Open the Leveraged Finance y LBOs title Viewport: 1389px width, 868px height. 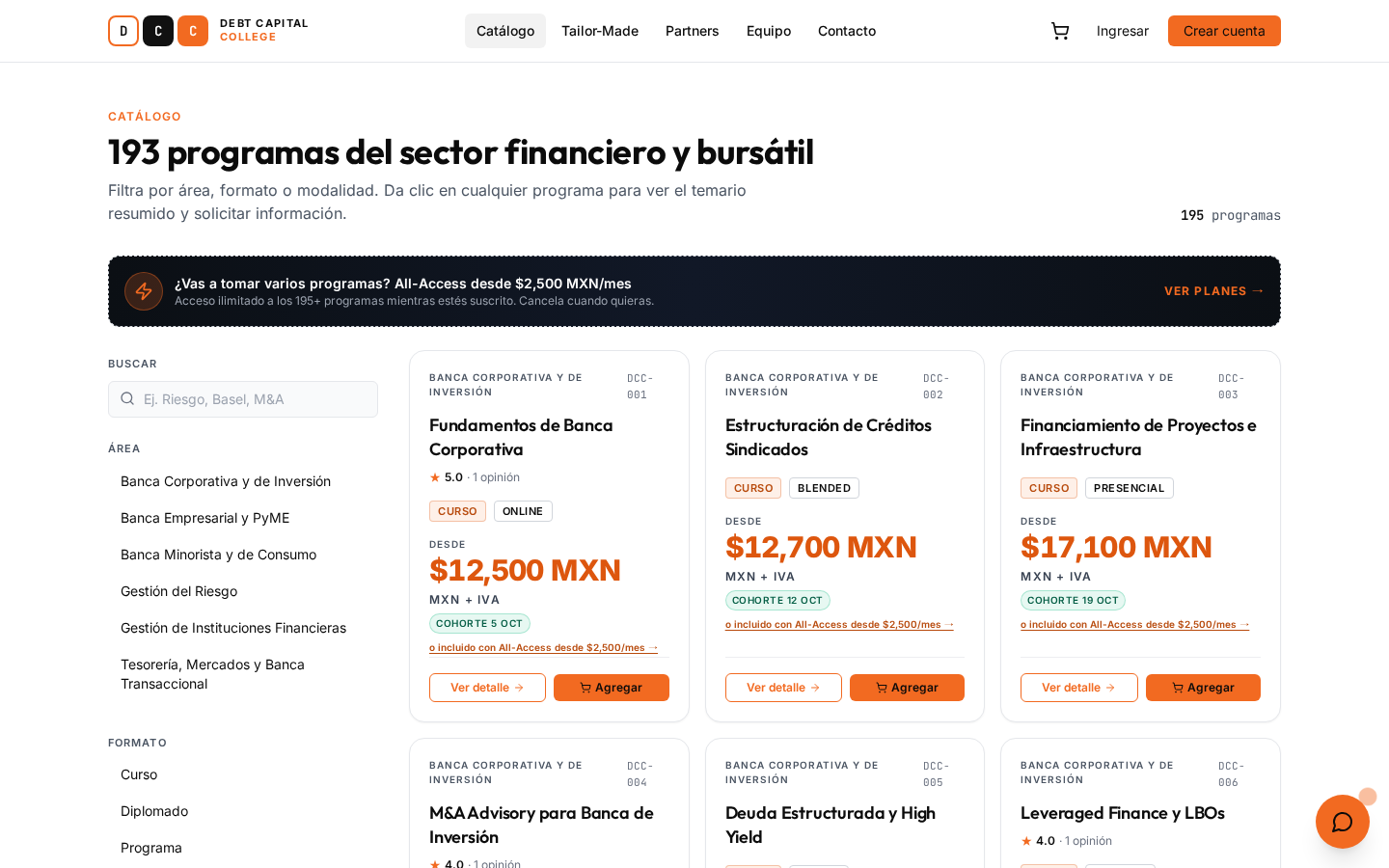[1123, 813]
